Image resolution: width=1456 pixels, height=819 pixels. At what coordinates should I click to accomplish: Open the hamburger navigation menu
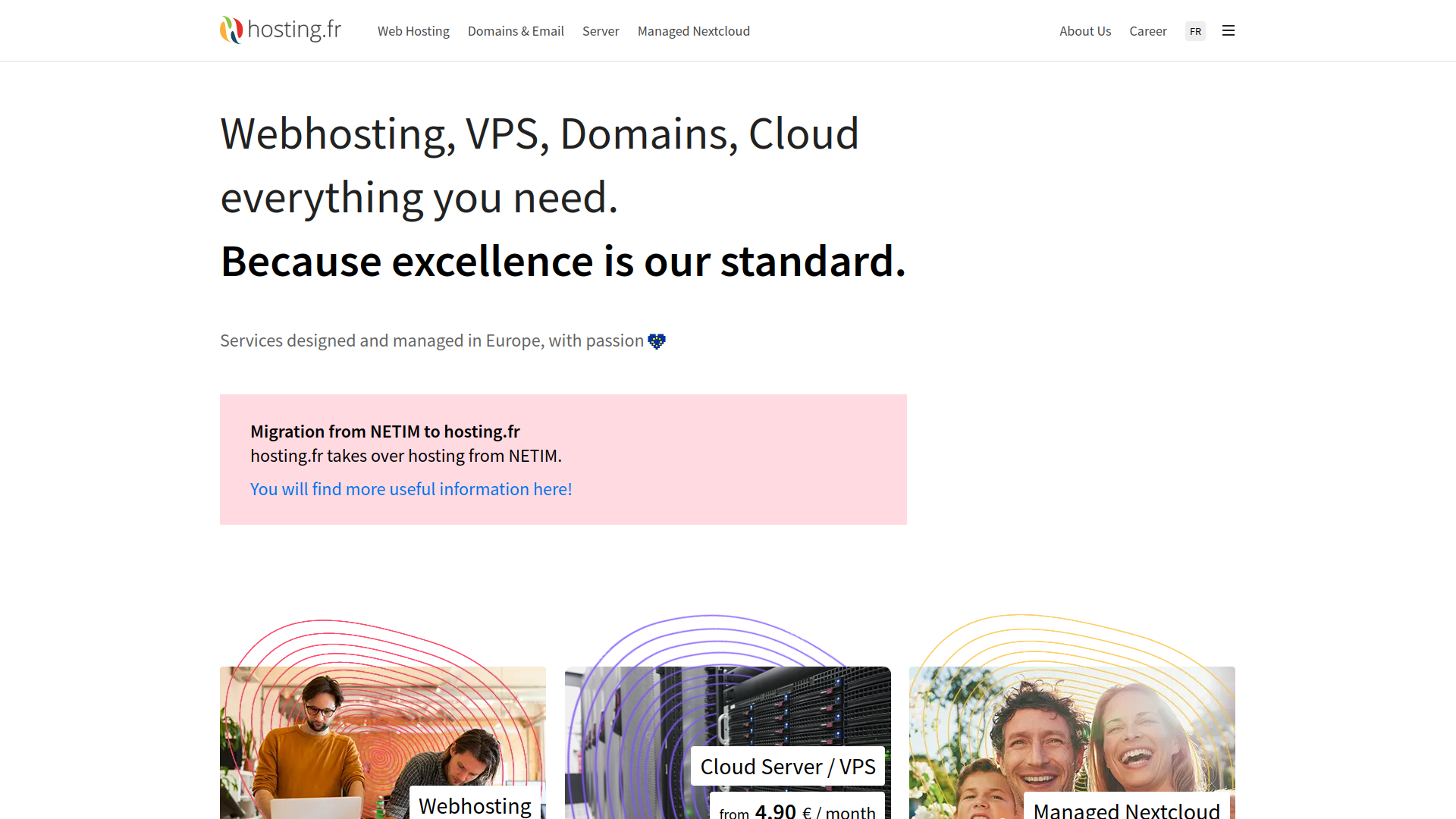(1228, 30)
